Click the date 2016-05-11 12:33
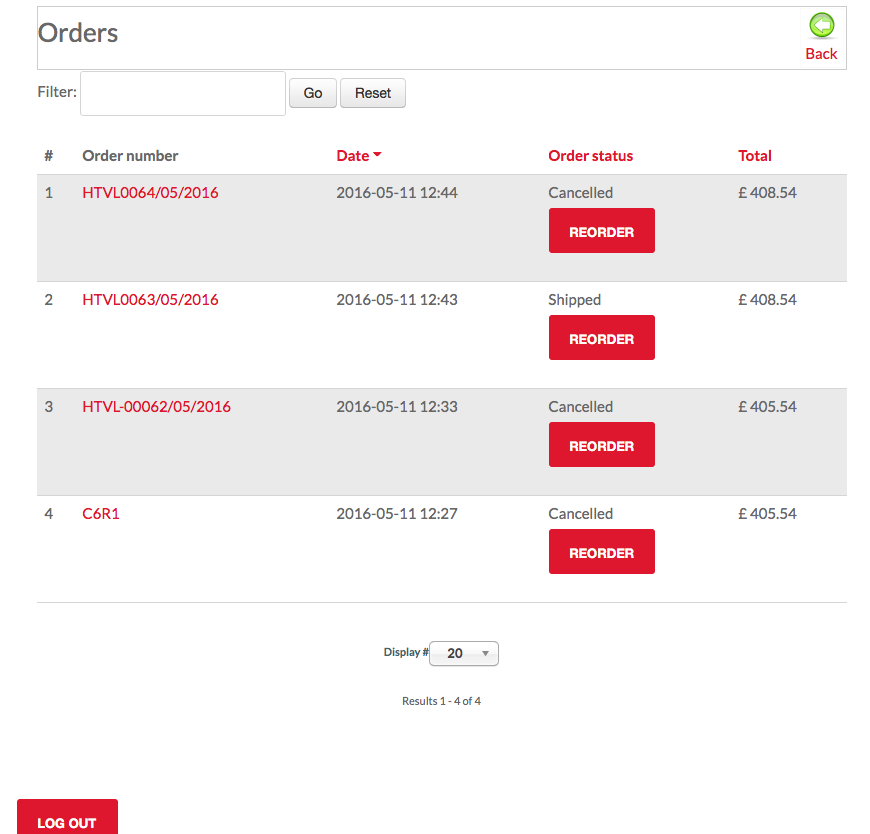This screenshot has width=870, height=834. point(397,407)
